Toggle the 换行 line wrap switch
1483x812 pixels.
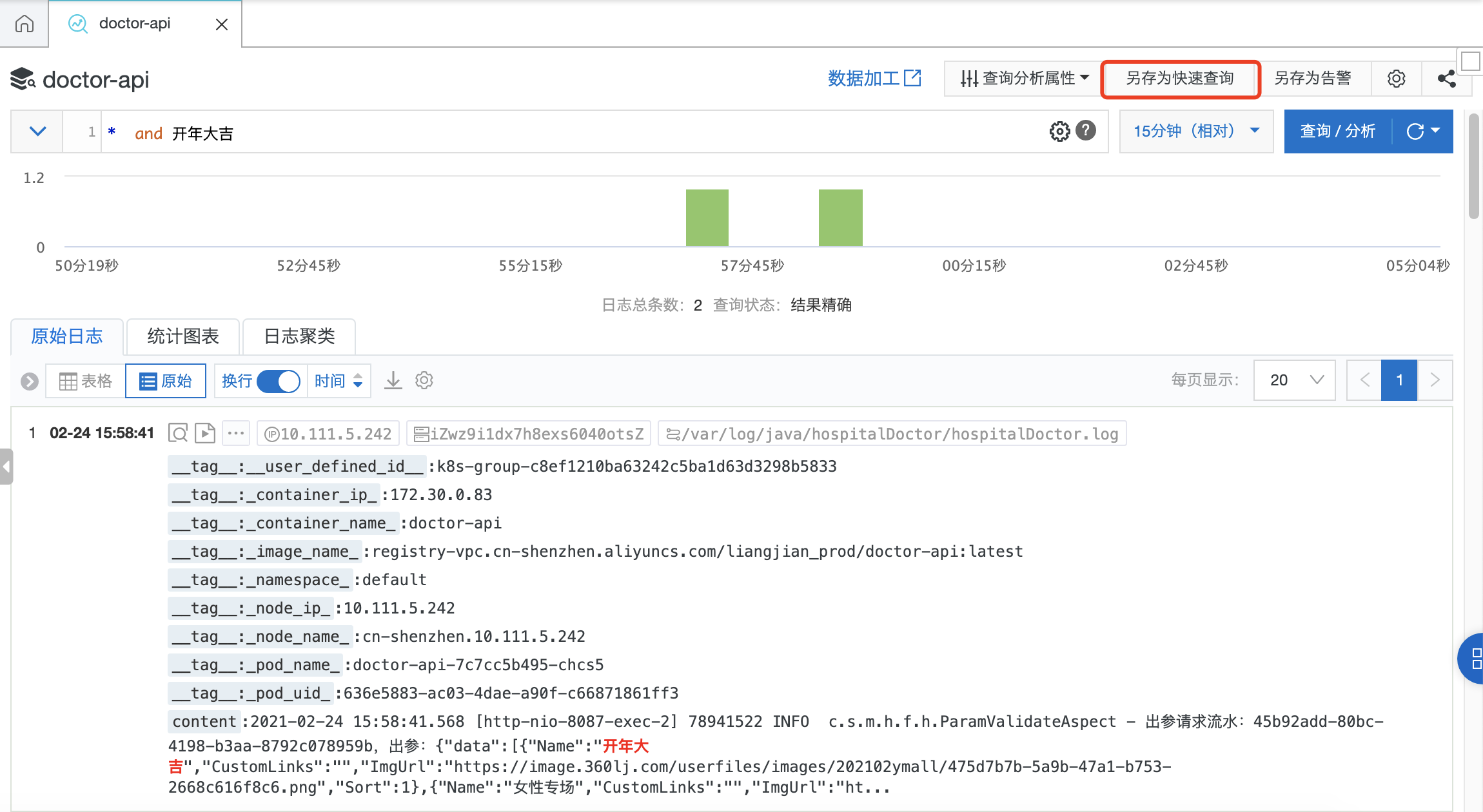pos(278,381)
